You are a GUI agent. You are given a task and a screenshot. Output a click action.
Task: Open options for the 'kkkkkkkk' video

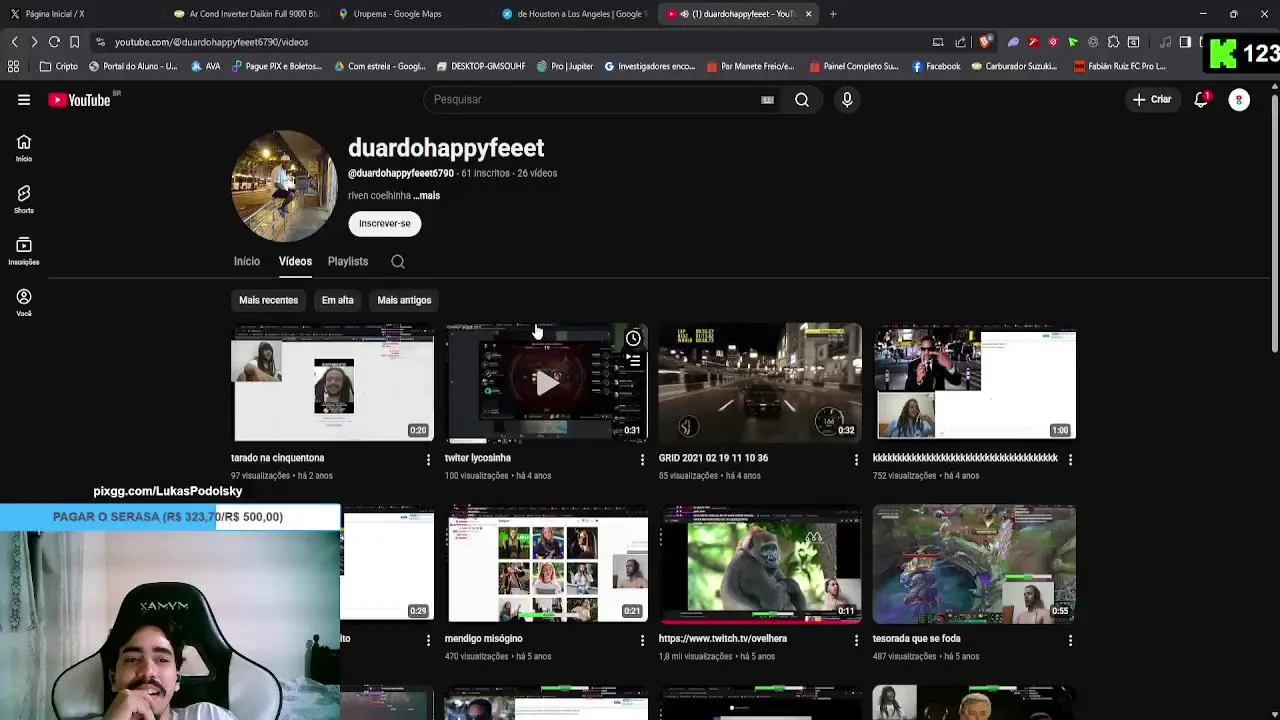[1070, 459]
